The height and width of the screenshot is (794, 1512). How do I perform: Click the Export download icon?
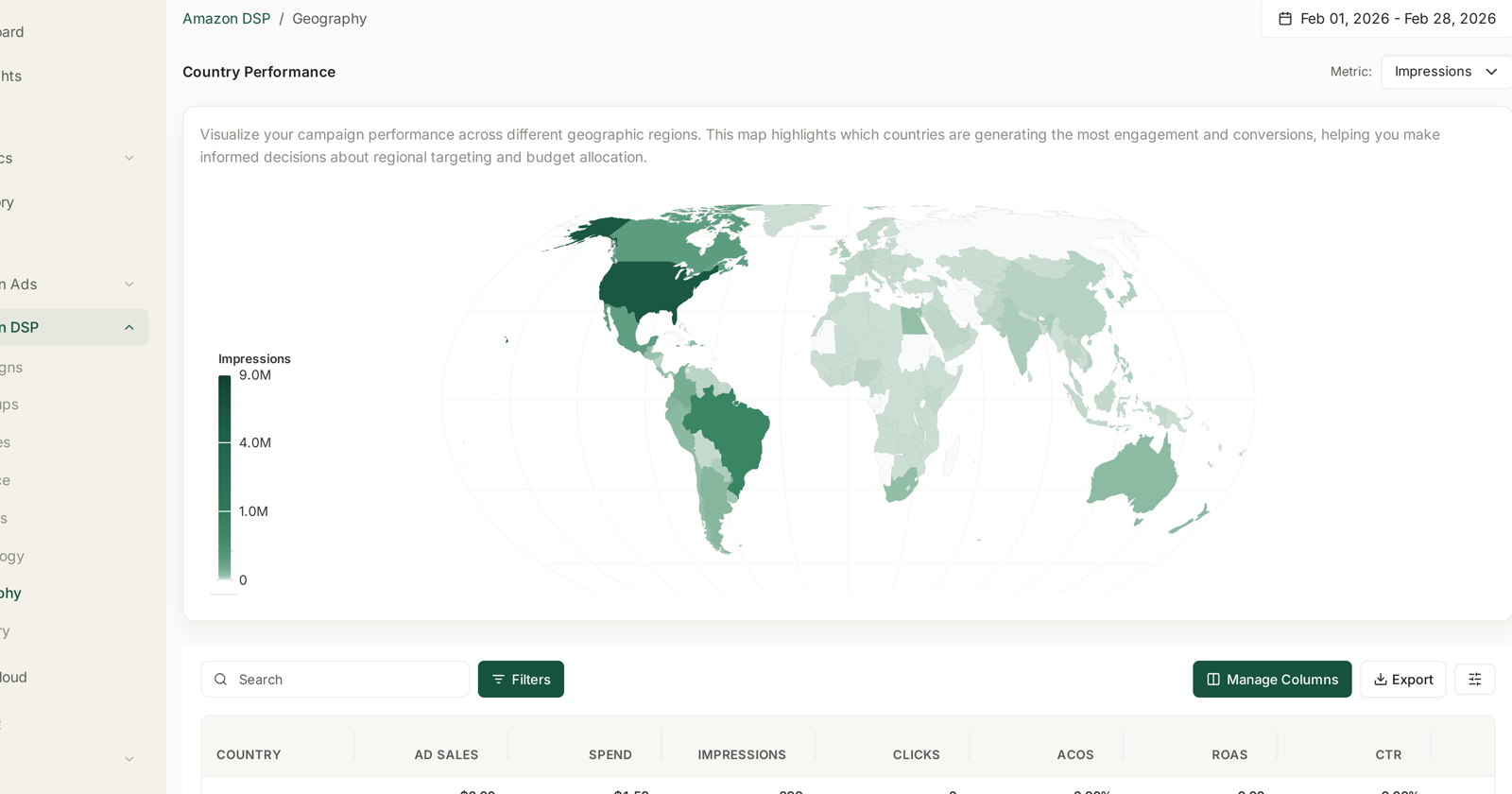[x=1381, y=680]
